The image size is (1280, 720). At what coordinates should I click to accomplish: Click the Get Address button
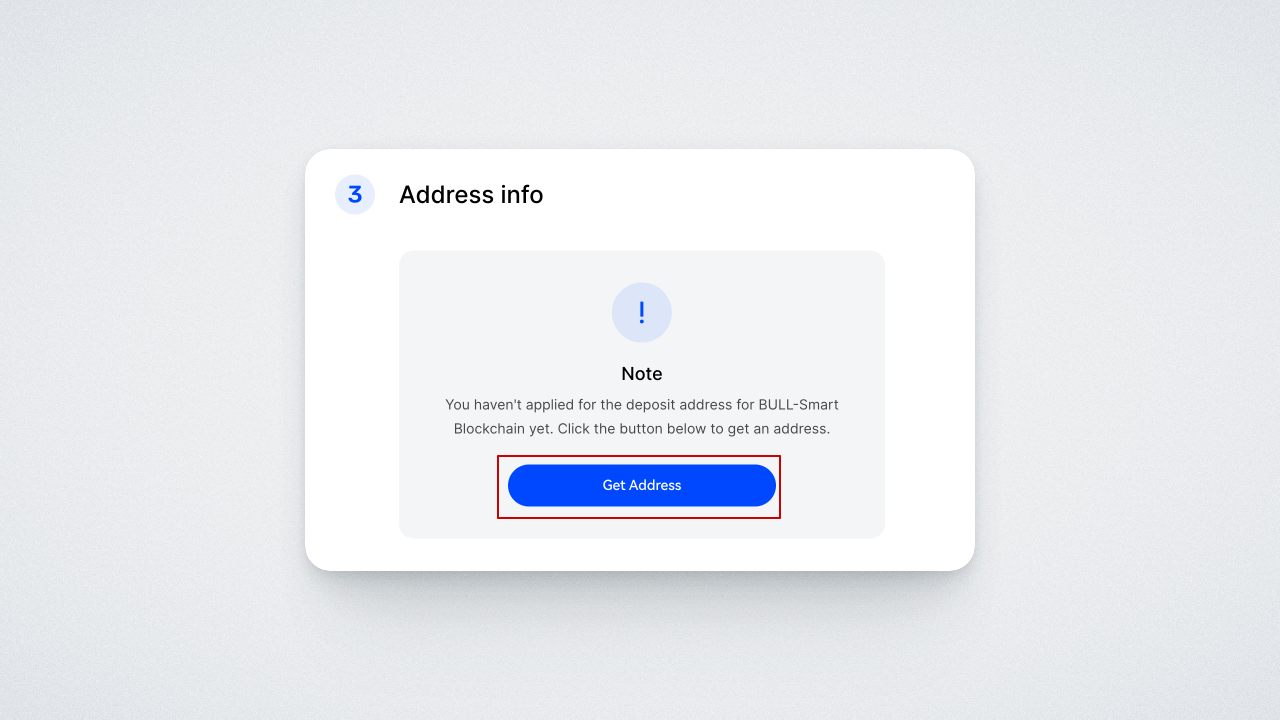(x=642, y=485)
